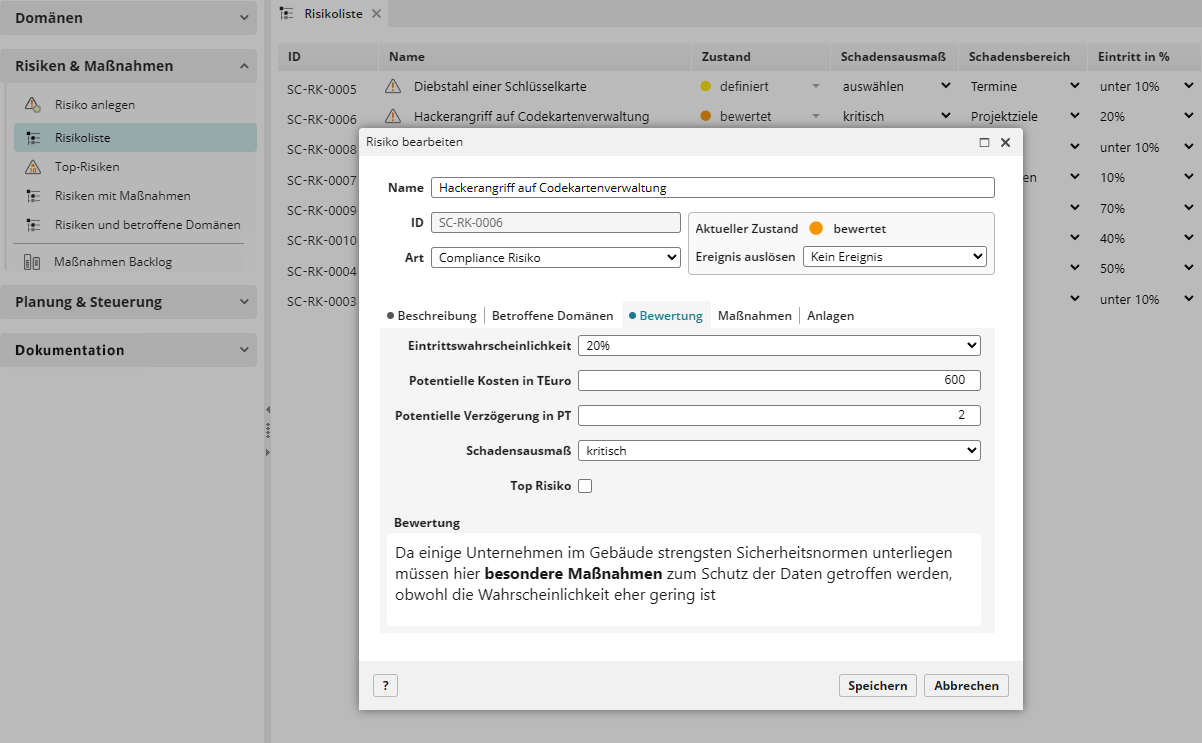Click Diebstahl einer Schlüsselkarte row name
This screenshot has width=1202, height=743.
pyautogui.click(x=500, y=87)
